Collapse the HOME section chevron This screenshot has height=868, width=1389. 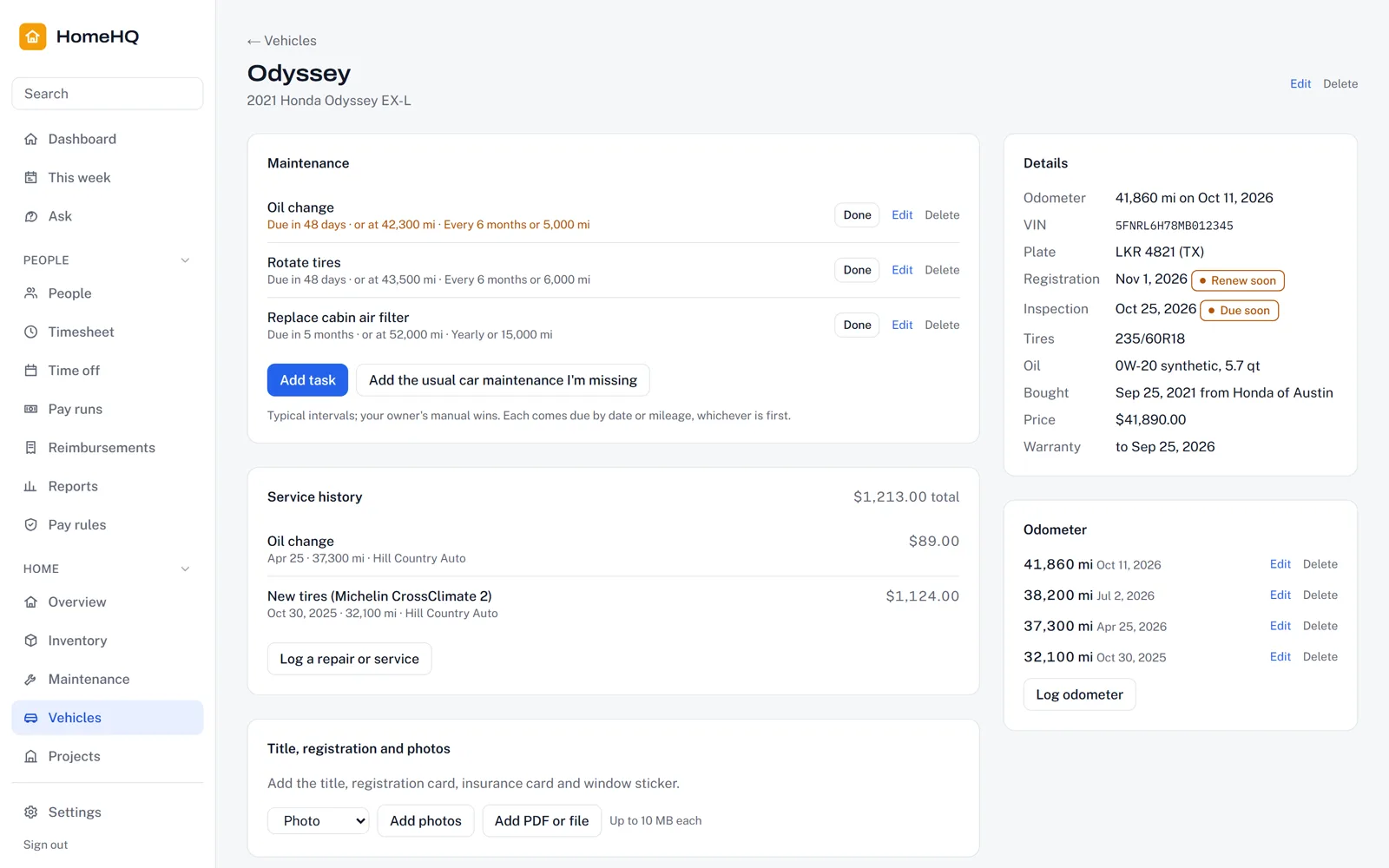pyautogui.click(x=185, y=569)
